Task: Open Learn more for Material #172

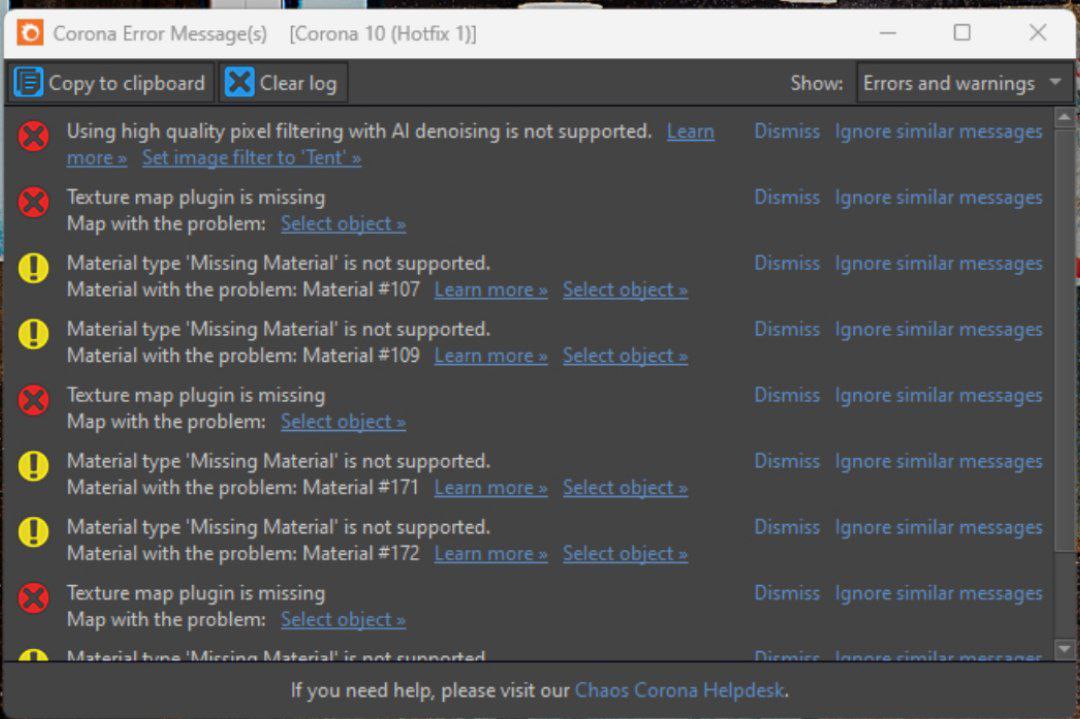Action: pos(490,554)
